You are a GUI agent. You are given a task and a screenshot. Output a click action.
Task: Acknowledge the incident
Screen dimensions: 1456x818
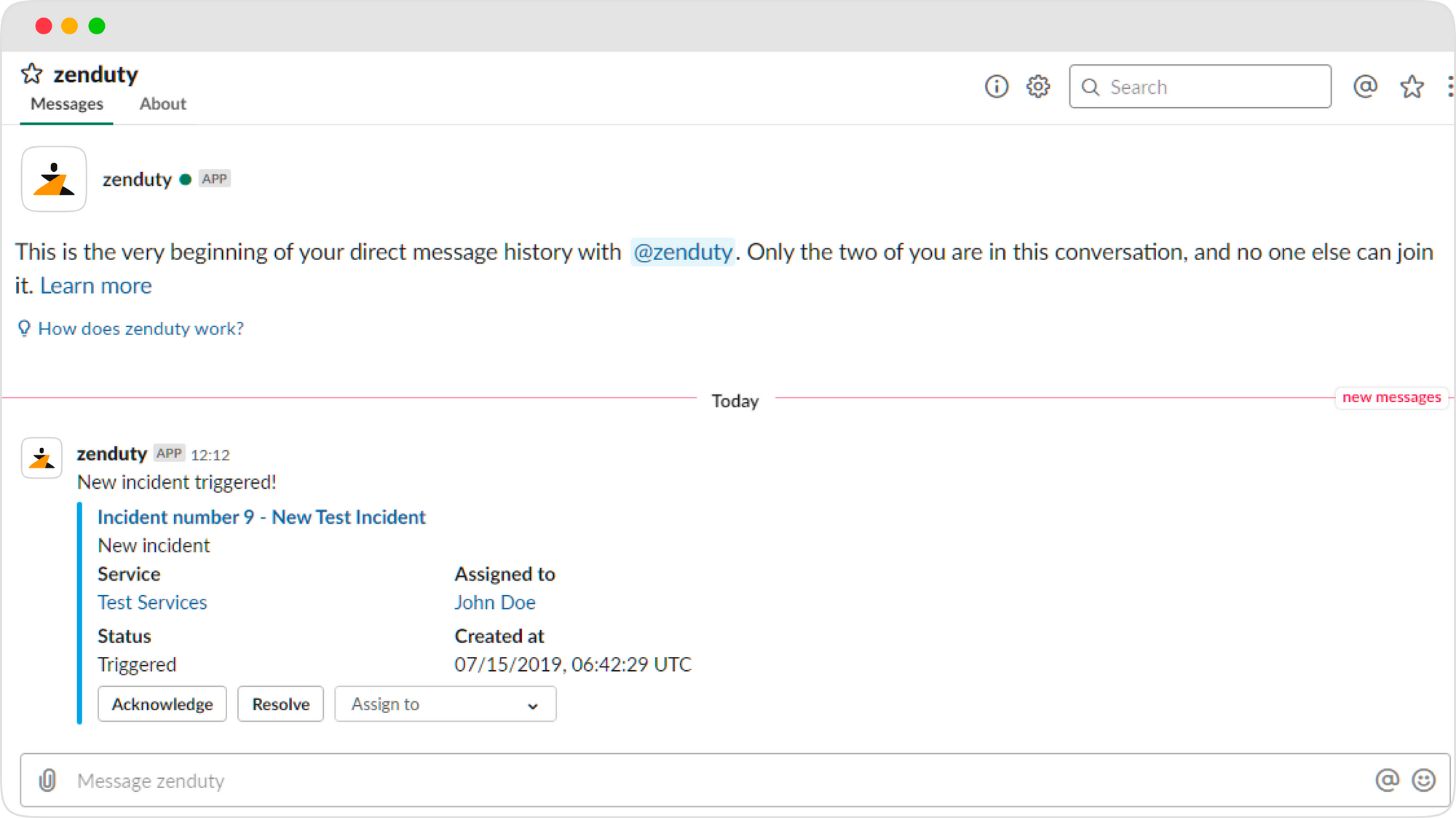click(162, 704)
